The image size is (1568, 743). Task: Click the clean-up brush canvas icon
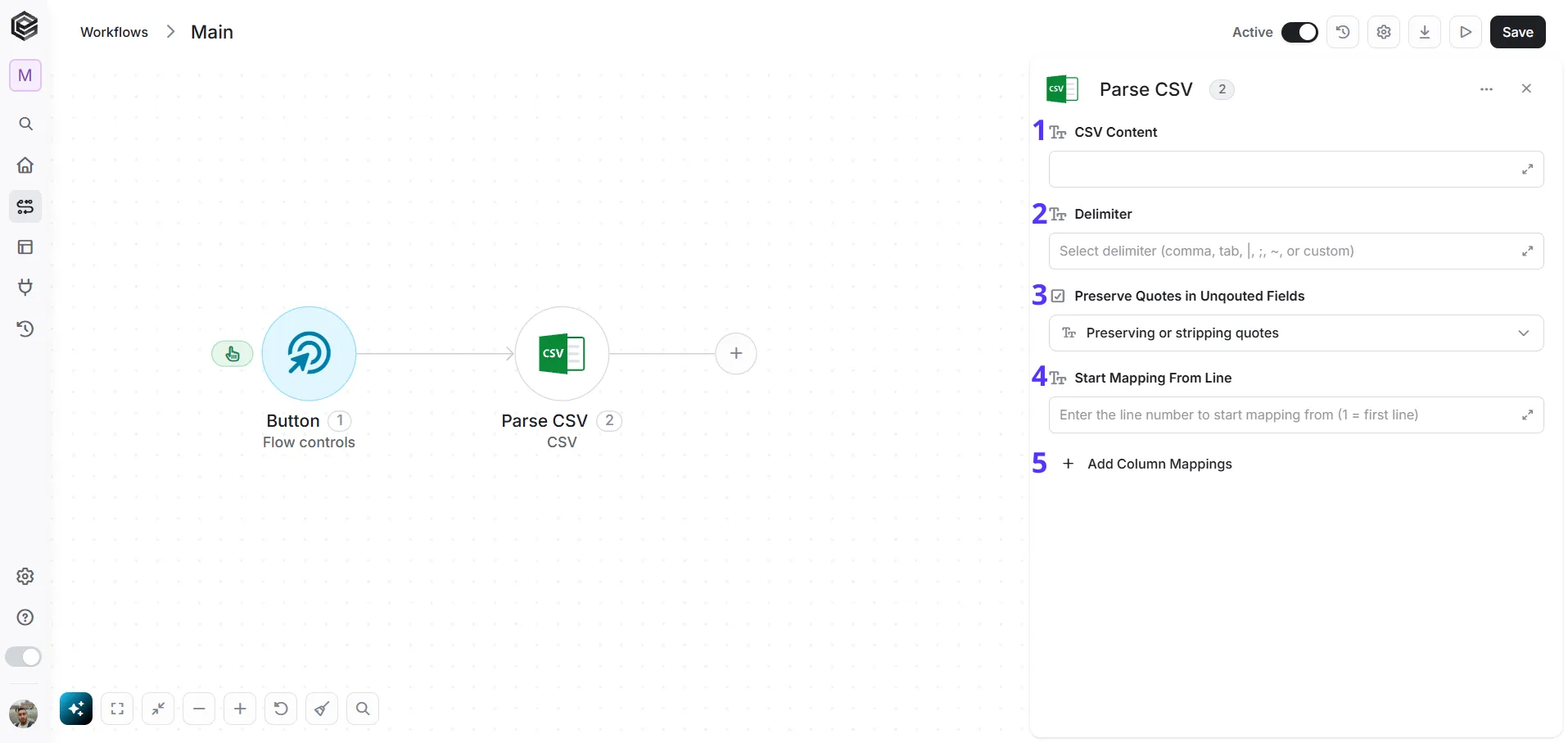322,709
